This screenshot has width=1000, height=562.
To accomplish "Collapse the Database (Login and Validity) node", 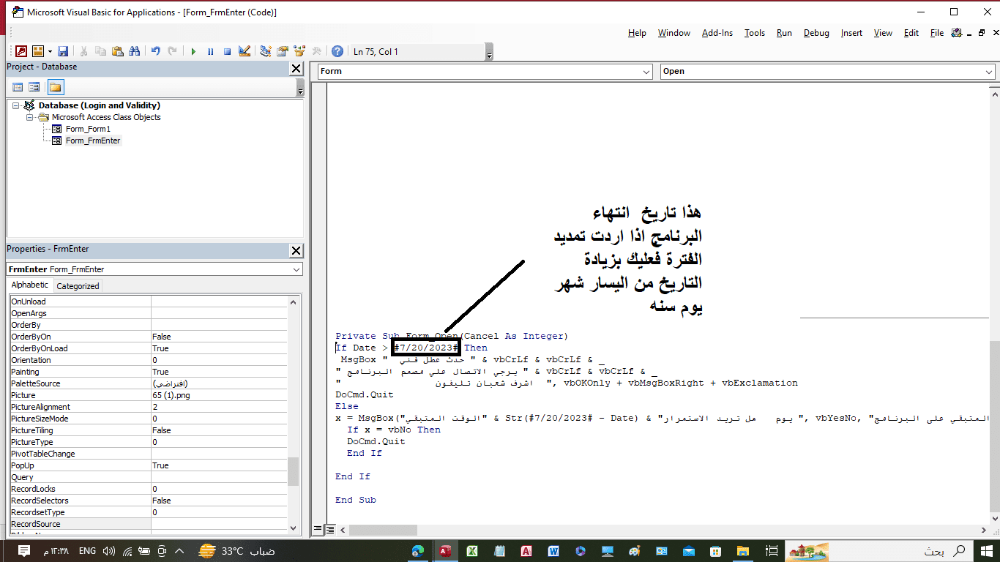I will [x=15, y=106].
